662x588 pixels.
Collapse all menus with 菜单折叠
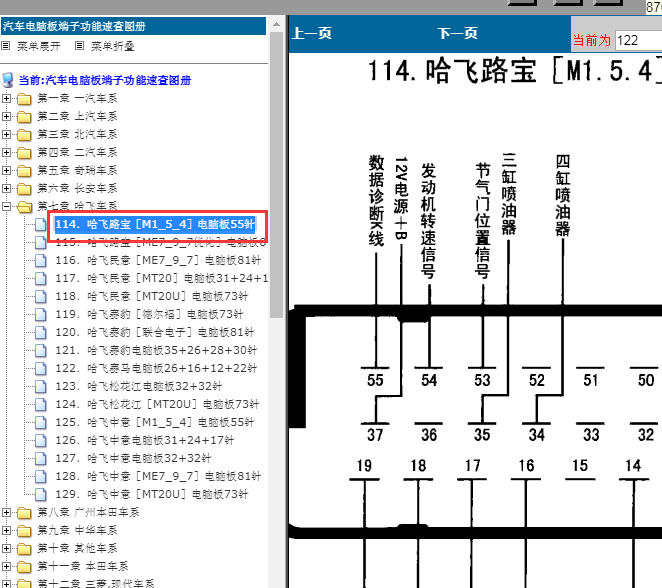pos(113,46)
